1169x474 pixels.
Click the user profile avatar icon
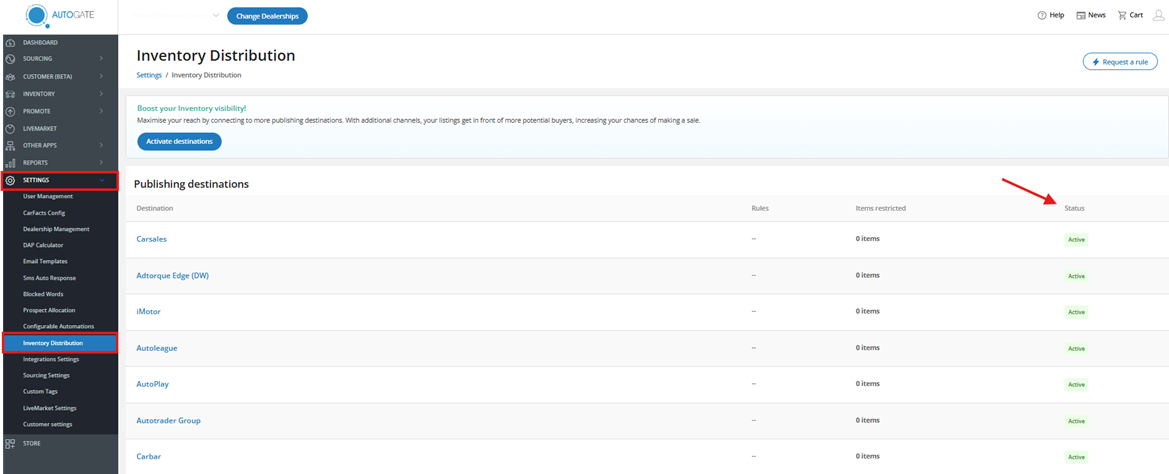click(1158, 16)
